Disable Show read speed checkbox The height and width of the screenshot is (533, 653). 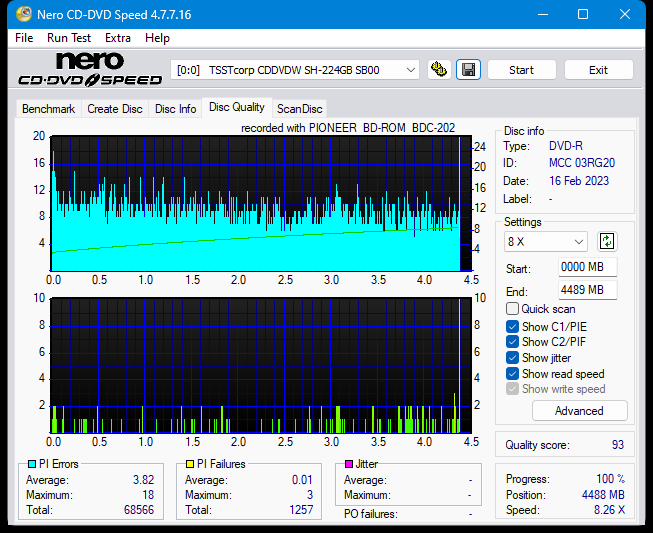tap(512, 374)
